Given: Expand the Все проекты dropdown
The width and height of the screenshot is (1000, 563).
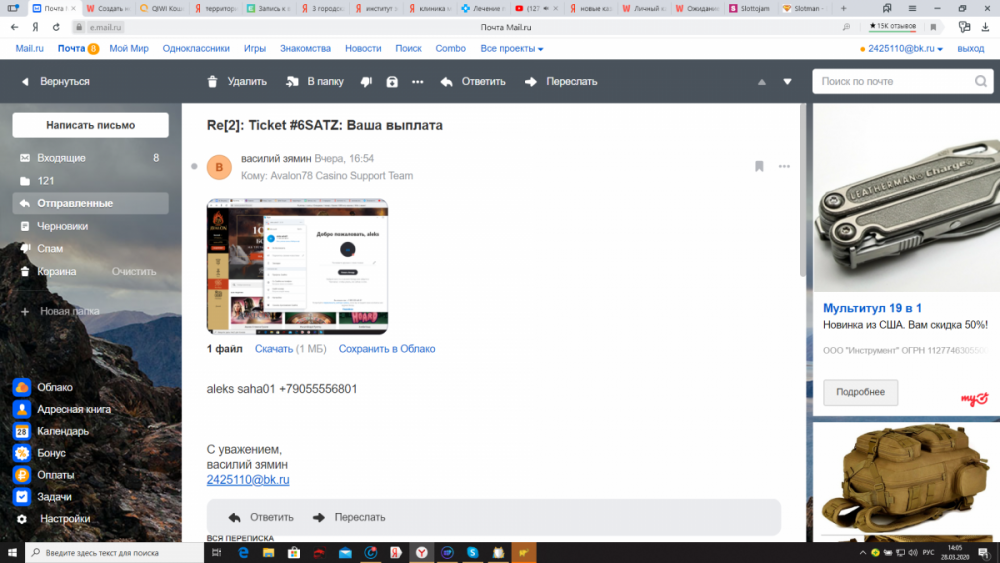Looking at the screenshot, I should pyautogui.click(x=511, y=48).
